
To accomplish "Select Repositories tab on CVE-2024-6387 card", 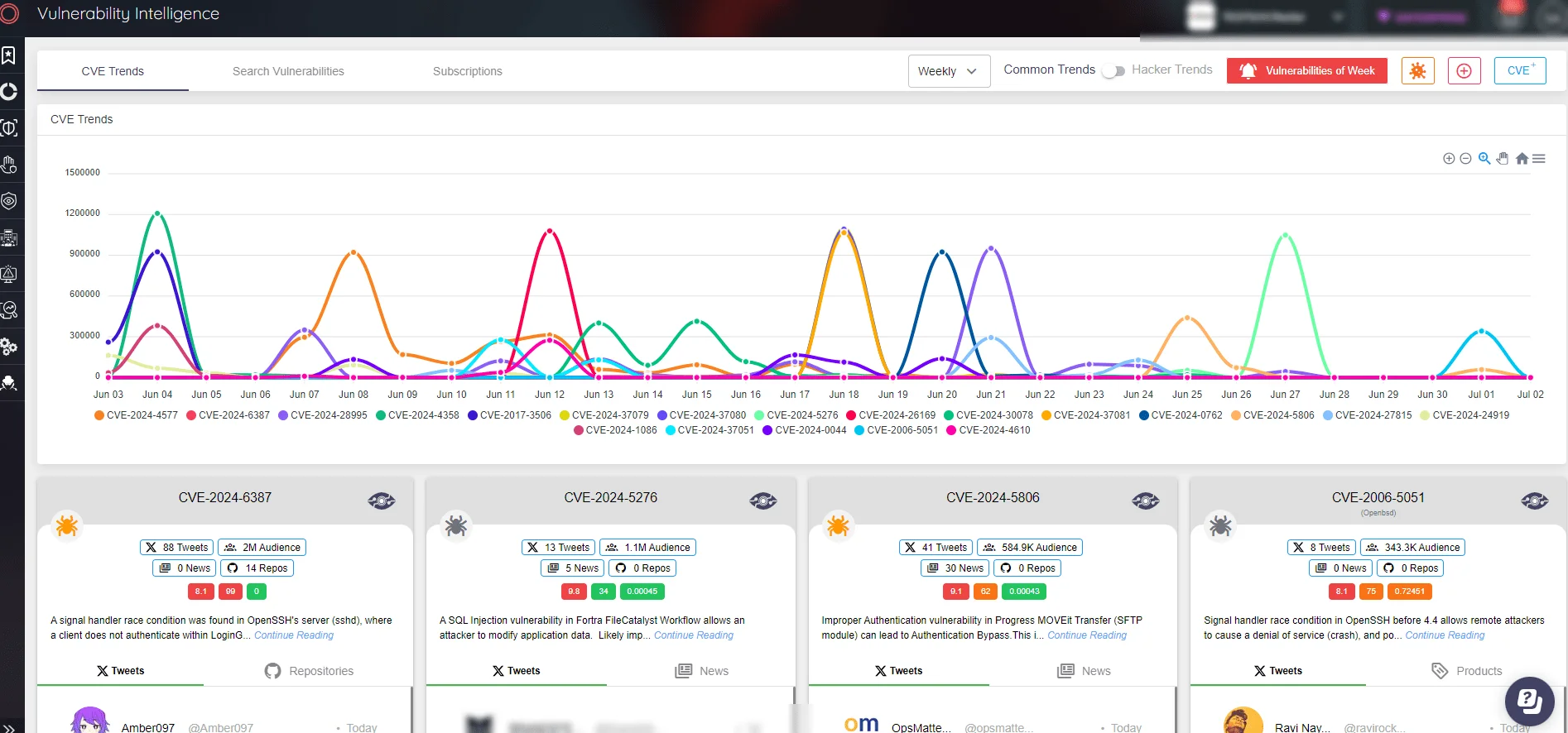I will [309, 671].
